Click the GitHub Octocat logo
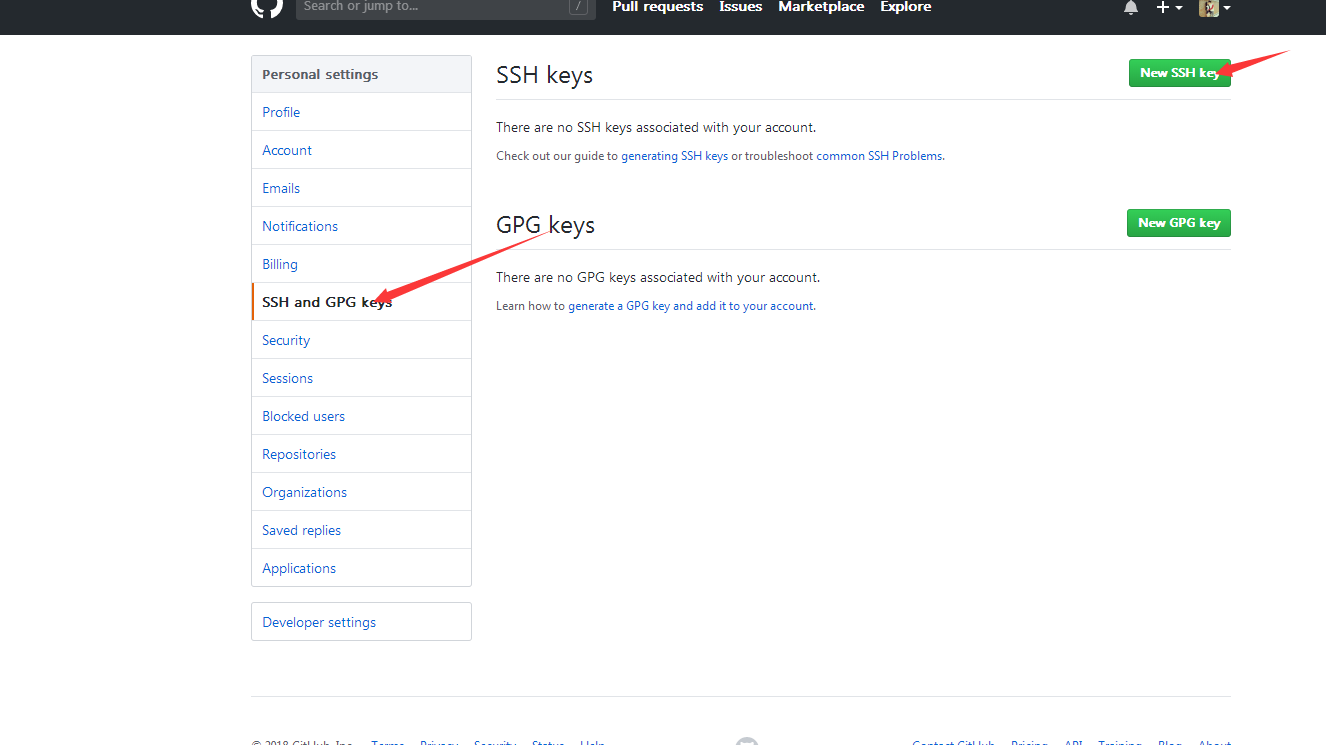 pyautogui.click(x=267, y=7)
